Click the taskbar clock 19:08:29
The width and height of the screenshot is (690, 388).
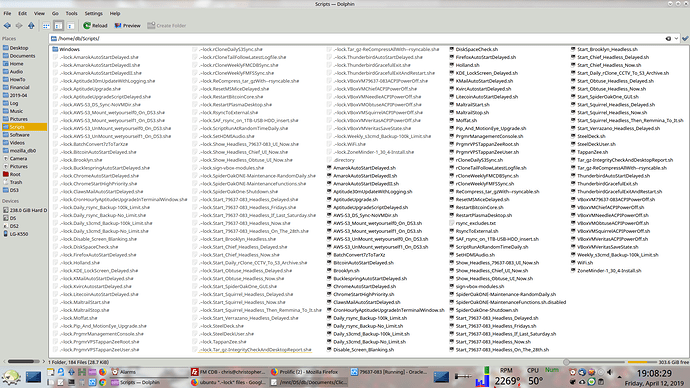[x=654, y=373]
